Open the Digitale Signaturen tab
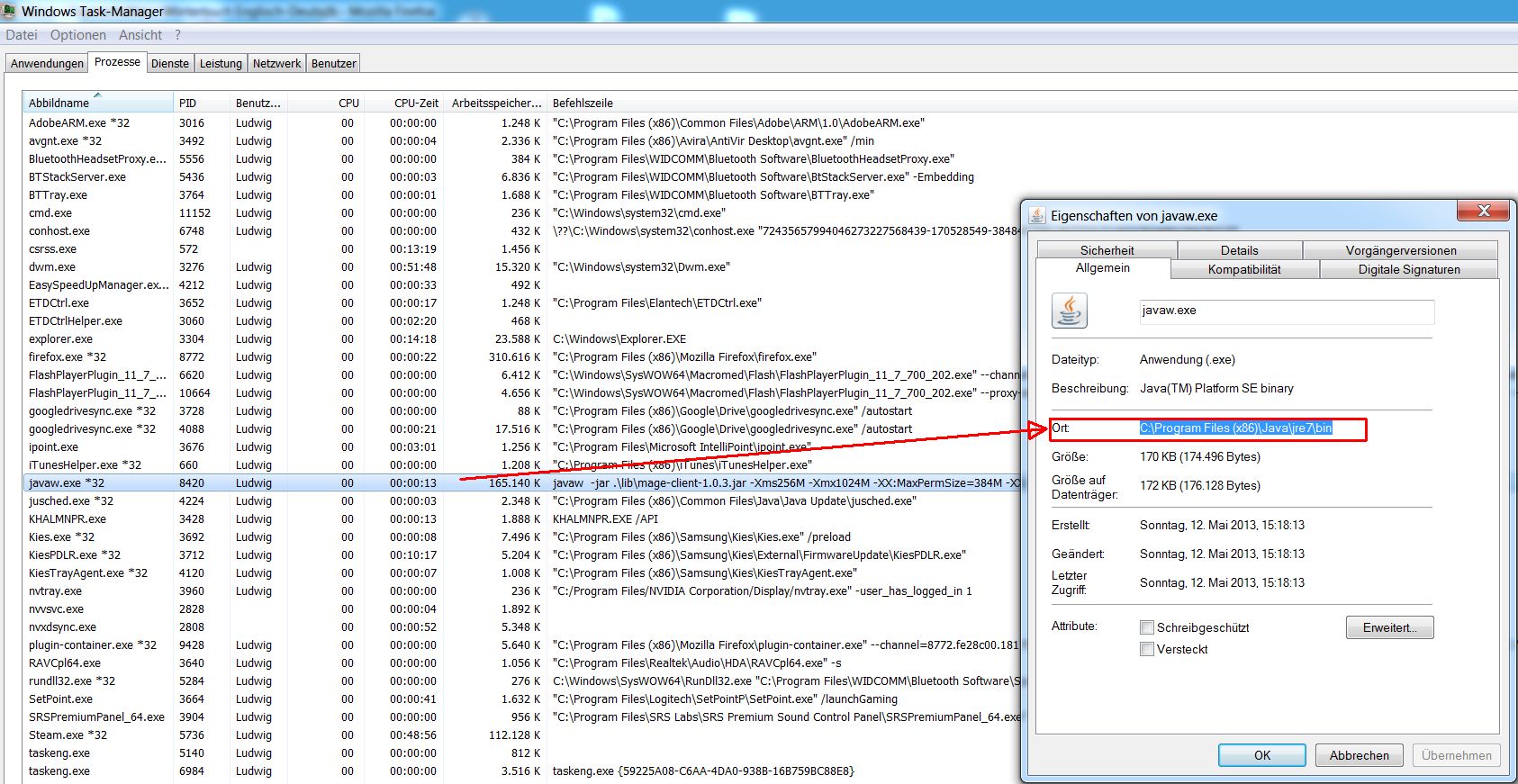Viewport: 1518px width, 784px height. [x=1409, y=269]
